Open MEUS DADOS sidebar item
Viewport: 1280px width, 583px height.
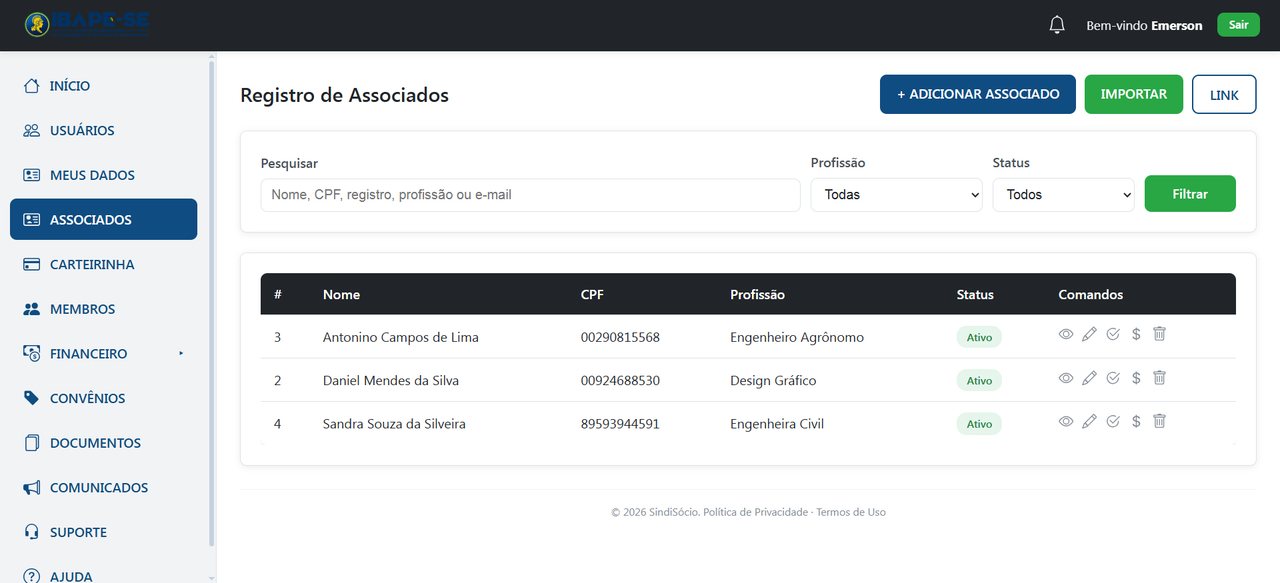[x=103, y=175]
